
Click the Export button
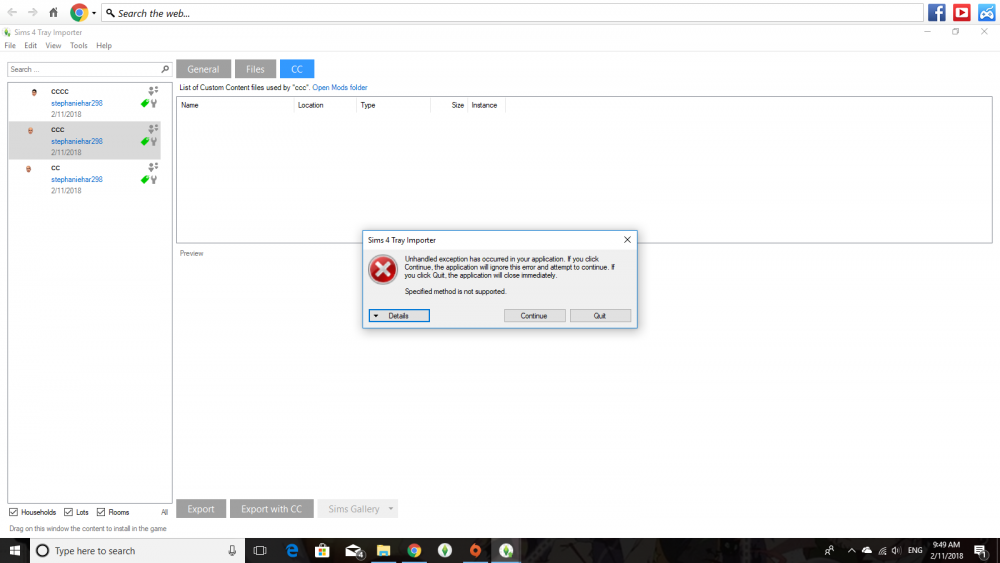(201, 509)
